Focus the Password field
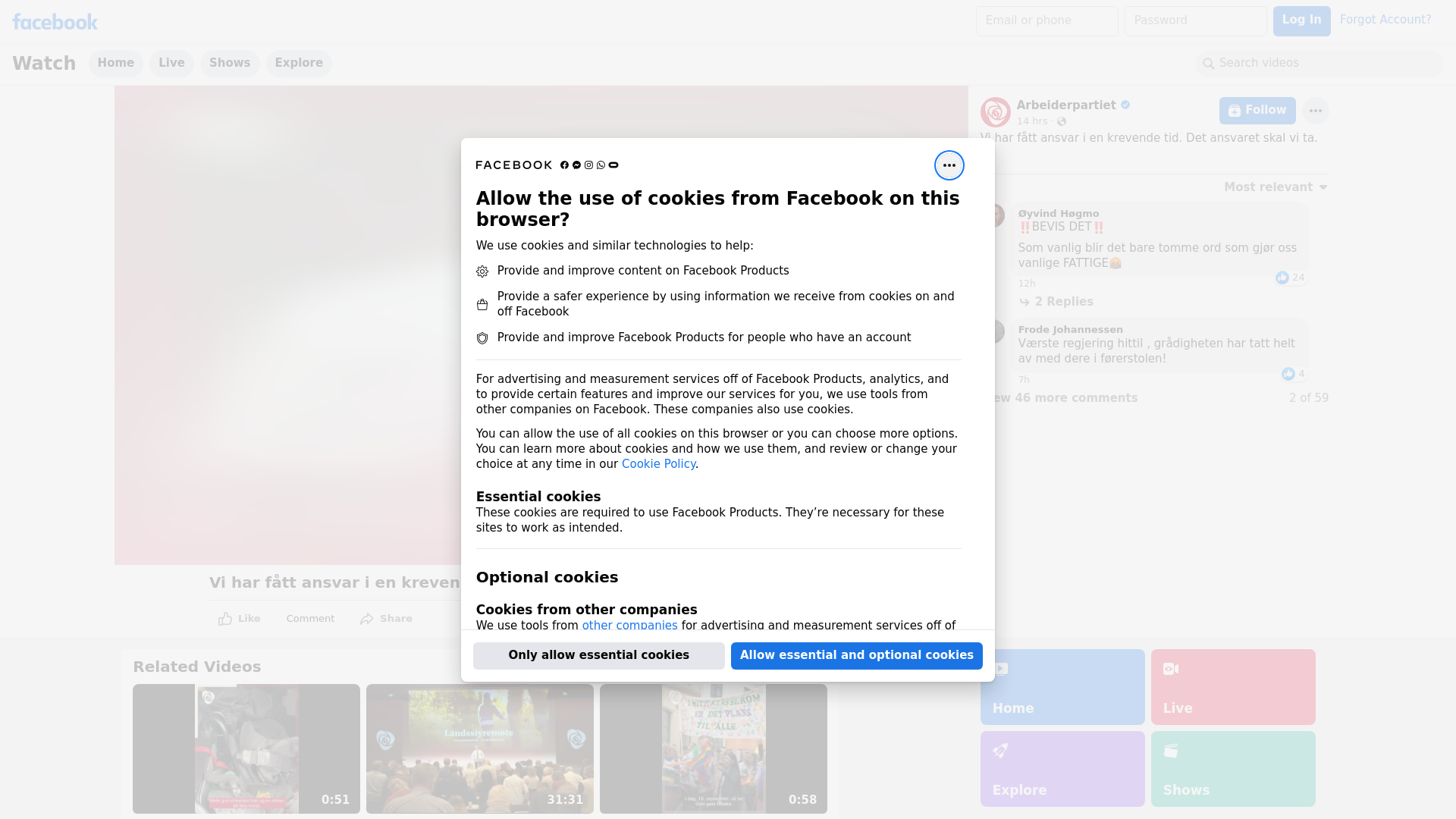 [1195, 21]
